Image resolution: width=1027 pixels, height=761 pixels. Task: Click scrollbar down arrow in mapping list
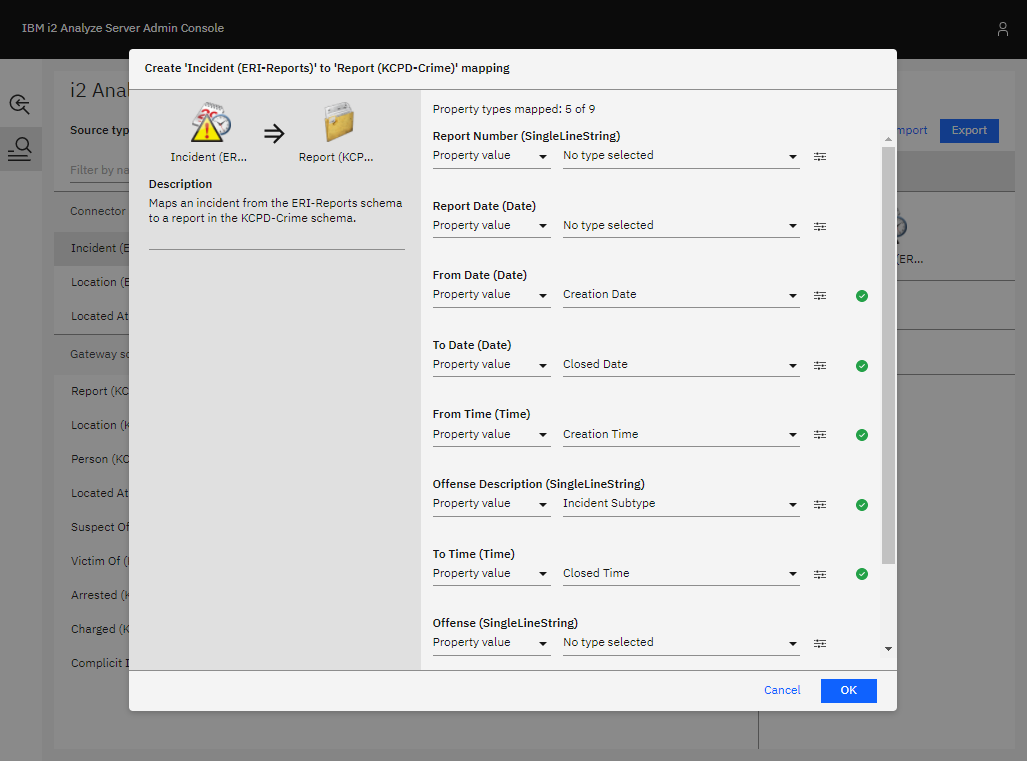pos(888,649)
